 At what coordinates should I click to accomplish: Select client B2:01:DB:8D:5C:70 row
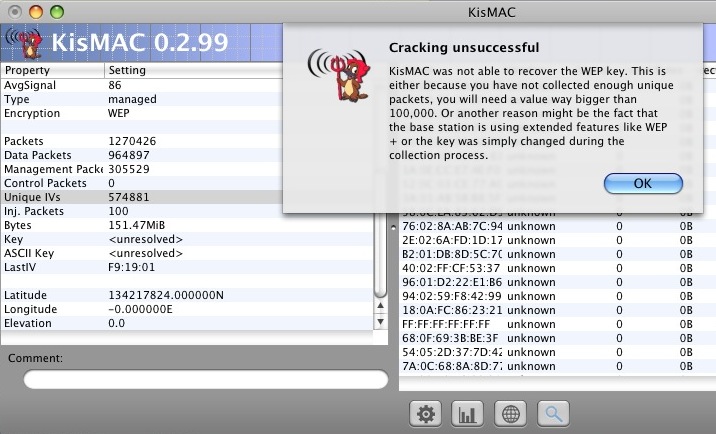[557, 254]
